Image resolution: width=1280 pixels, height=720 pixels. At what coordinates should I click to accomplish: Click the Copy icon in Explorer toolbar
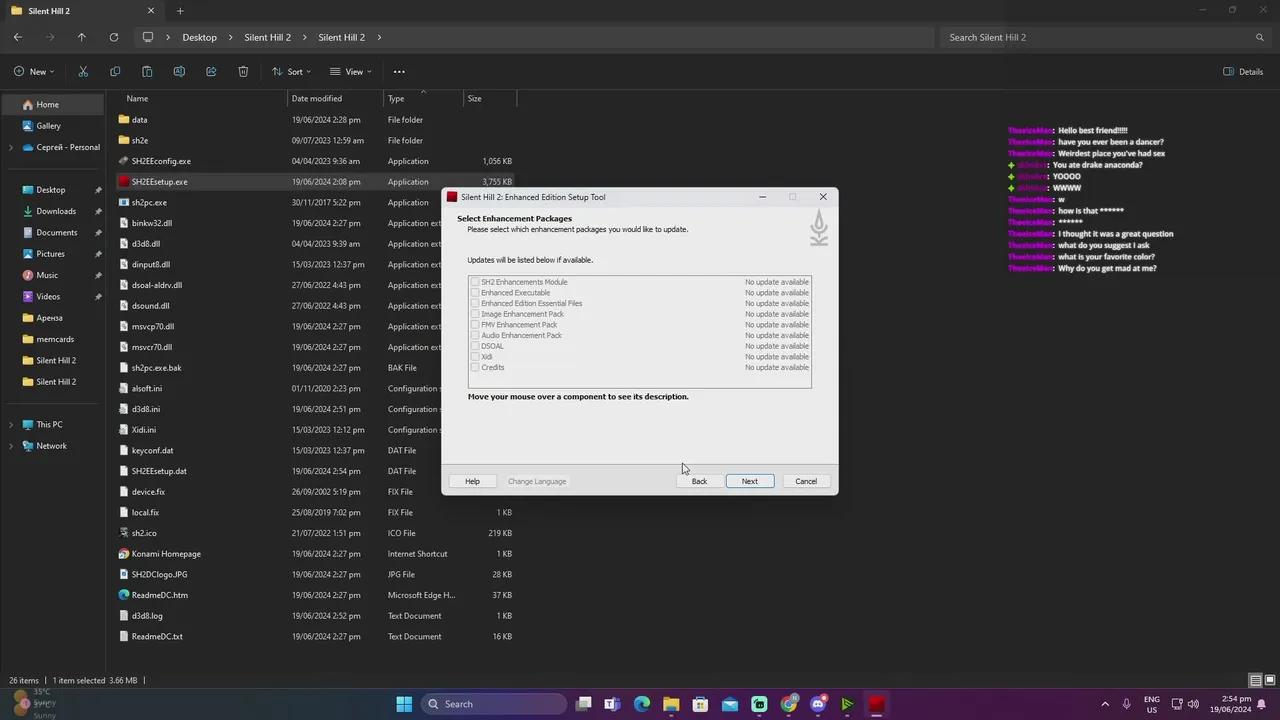click(x=115, y=72)
